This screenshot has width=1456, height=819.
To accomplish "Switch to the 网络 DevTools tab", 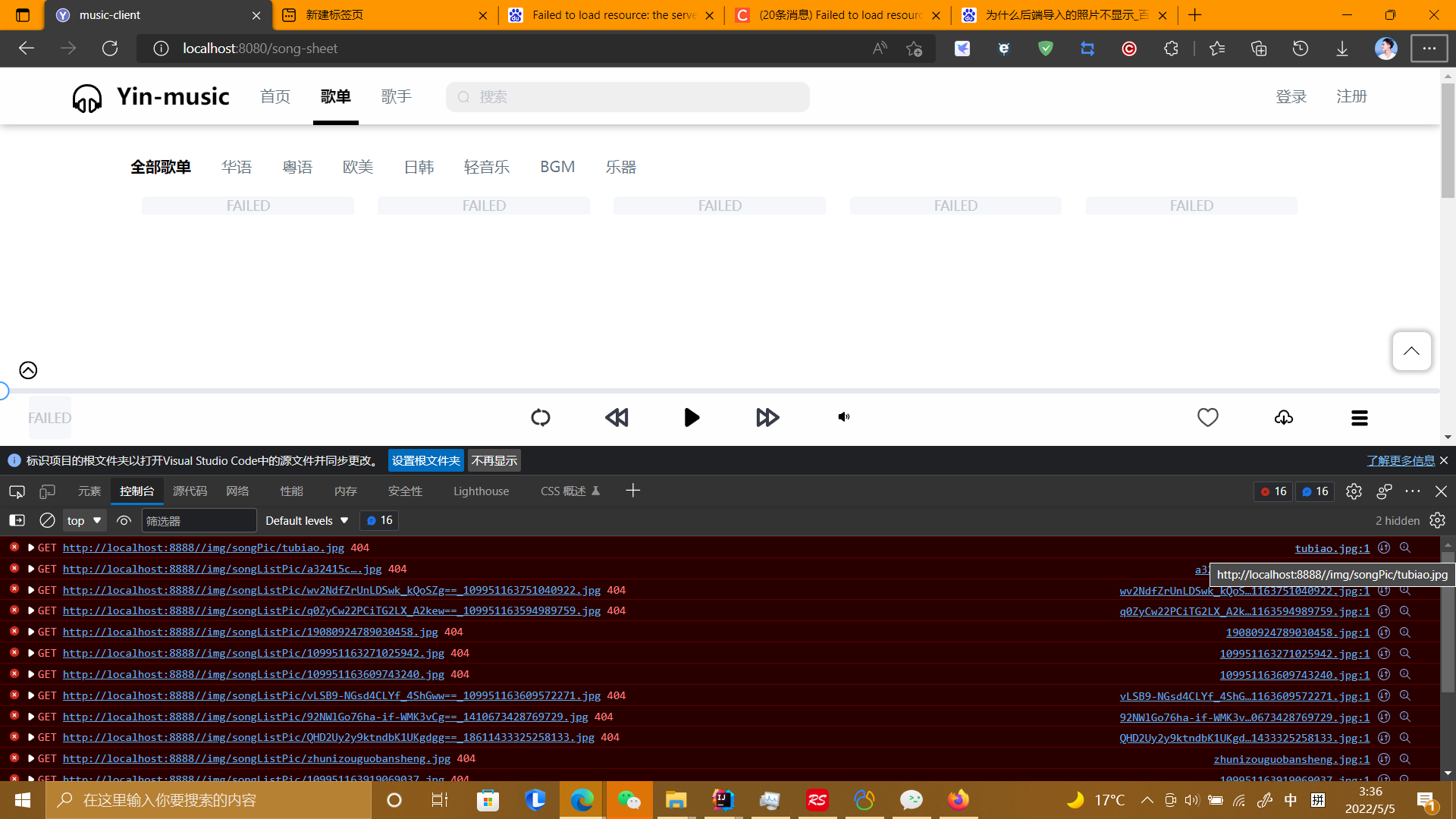I will (237, 491).
